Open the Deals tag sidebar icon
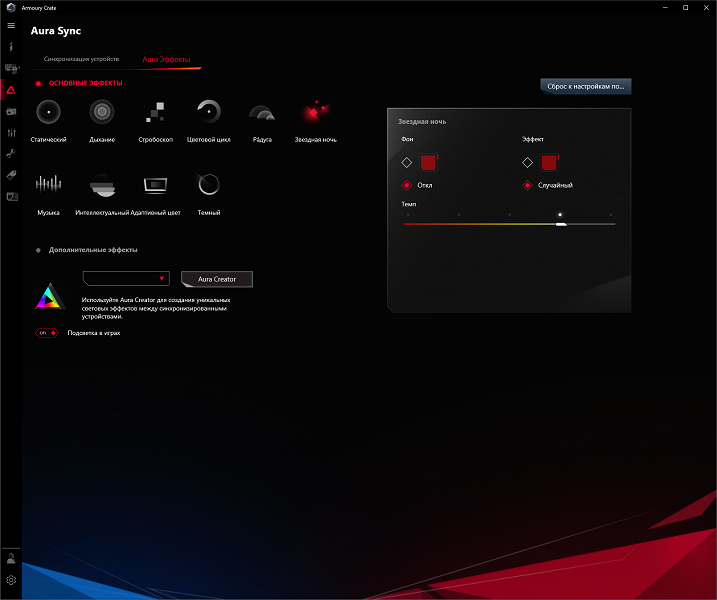This screenshot has height=600, width=717. (11, 175)
